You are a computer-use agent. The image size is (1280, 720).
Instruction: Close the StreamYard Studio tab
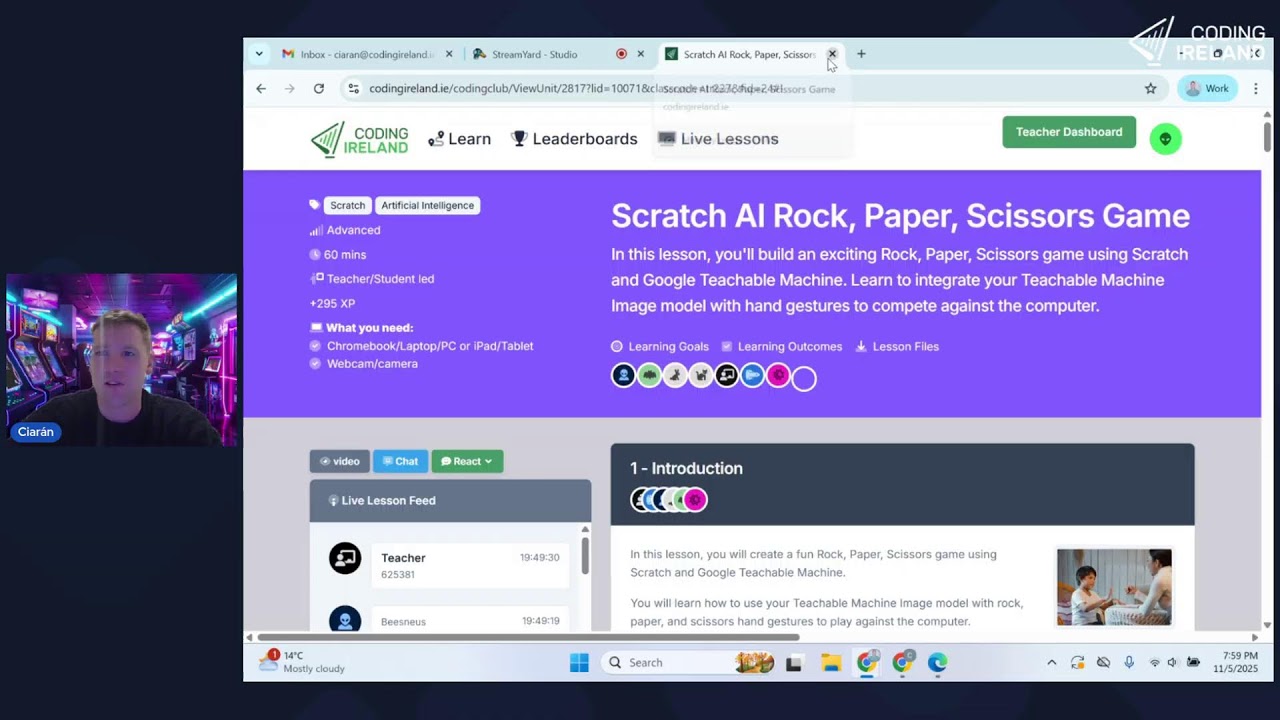[641, 54]
